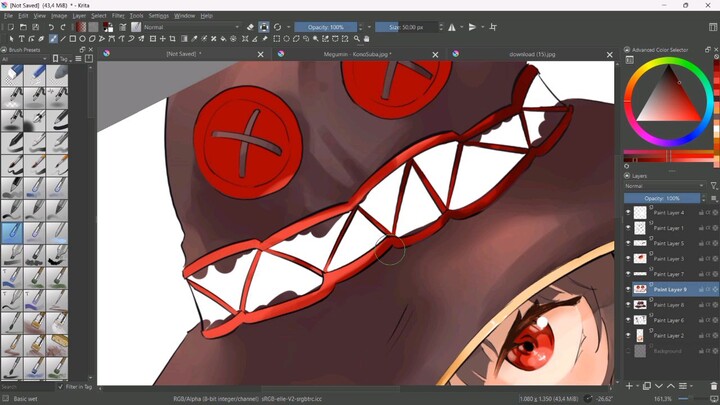Open the brush blending mode Normal dropdown

192,27
